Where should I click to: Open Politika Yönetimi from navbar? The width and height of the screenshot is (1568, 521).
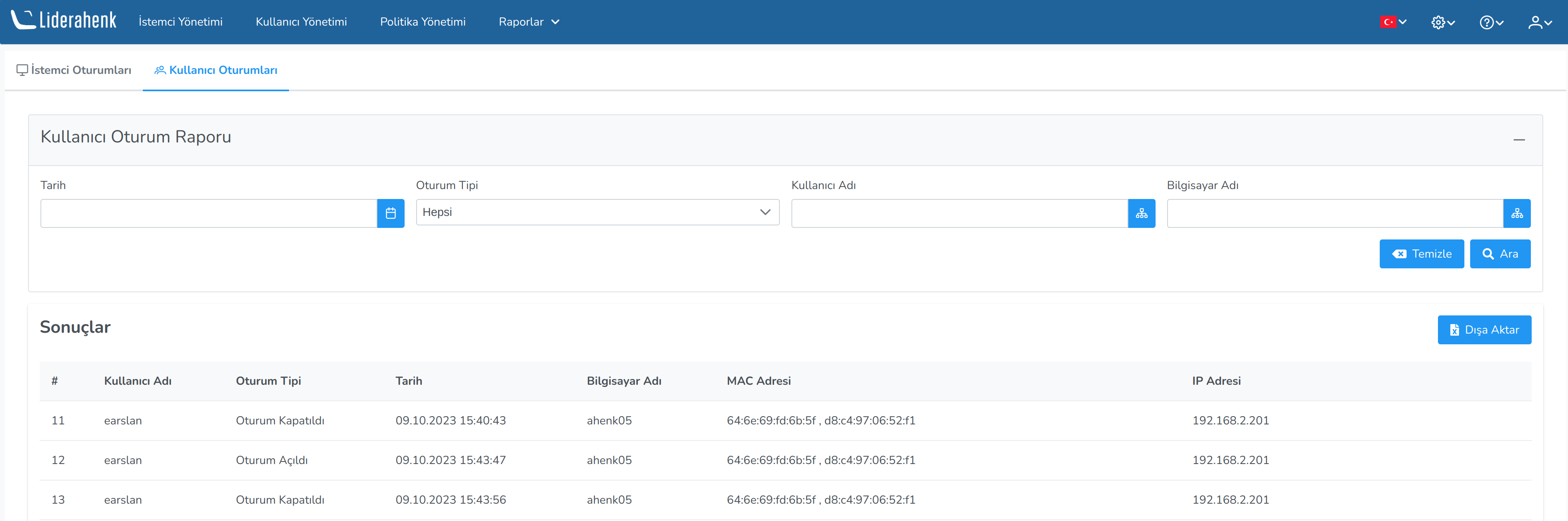[x=422, y=22]
